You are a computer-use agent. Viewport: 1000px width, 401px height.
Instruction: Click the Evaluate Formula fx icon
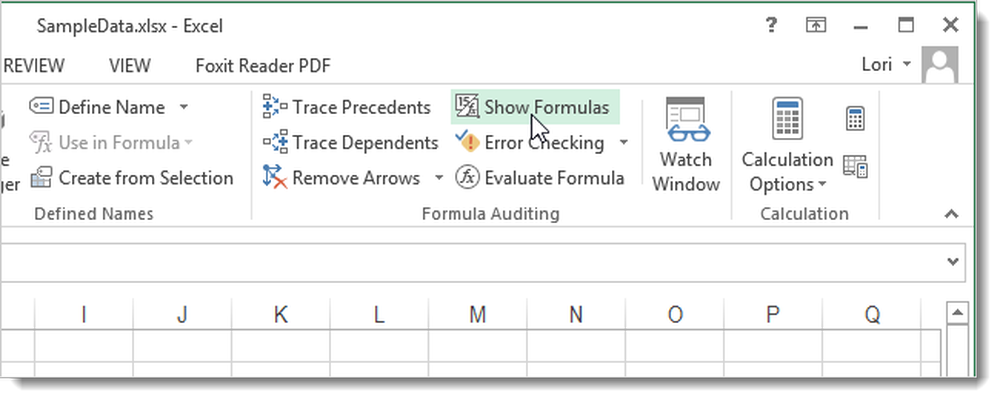467,177
